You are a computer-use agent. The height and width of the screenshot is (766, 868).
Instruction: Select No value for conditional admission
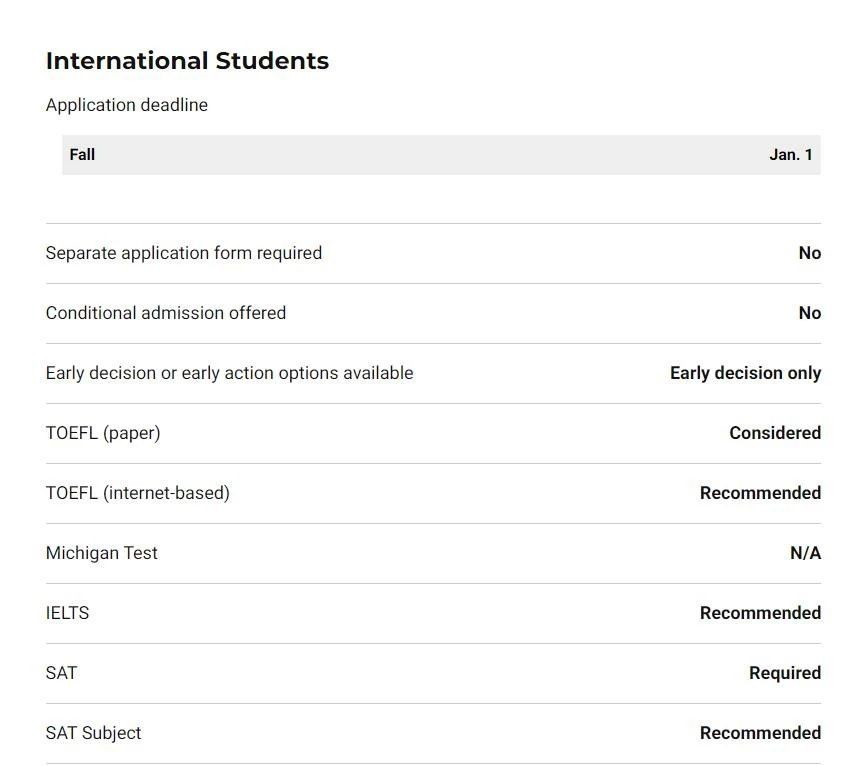pos(809,313)
